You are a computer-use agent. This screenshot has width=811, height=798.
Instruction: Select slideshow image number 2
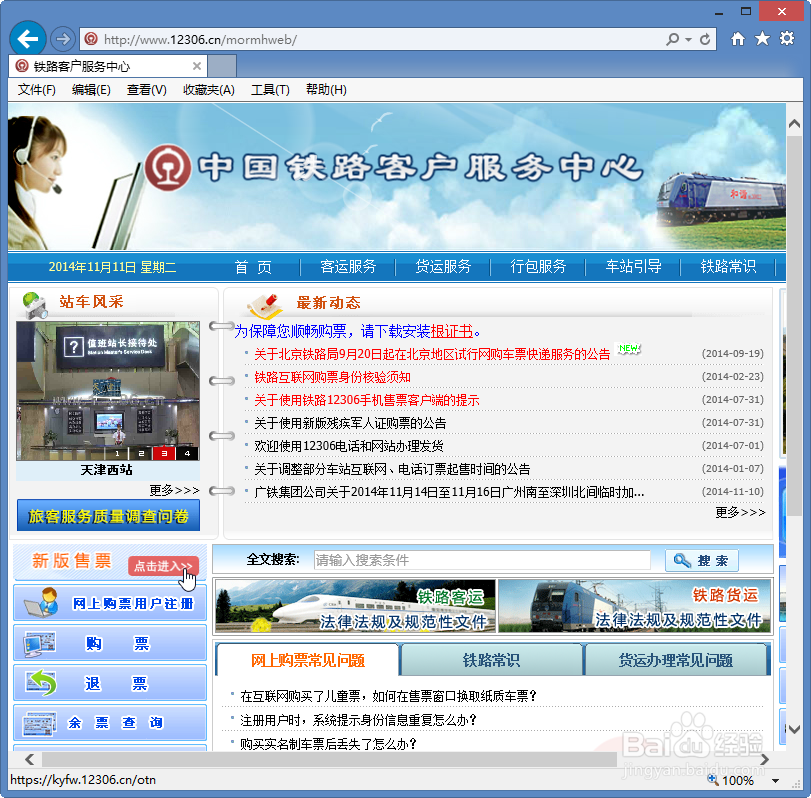141,454
